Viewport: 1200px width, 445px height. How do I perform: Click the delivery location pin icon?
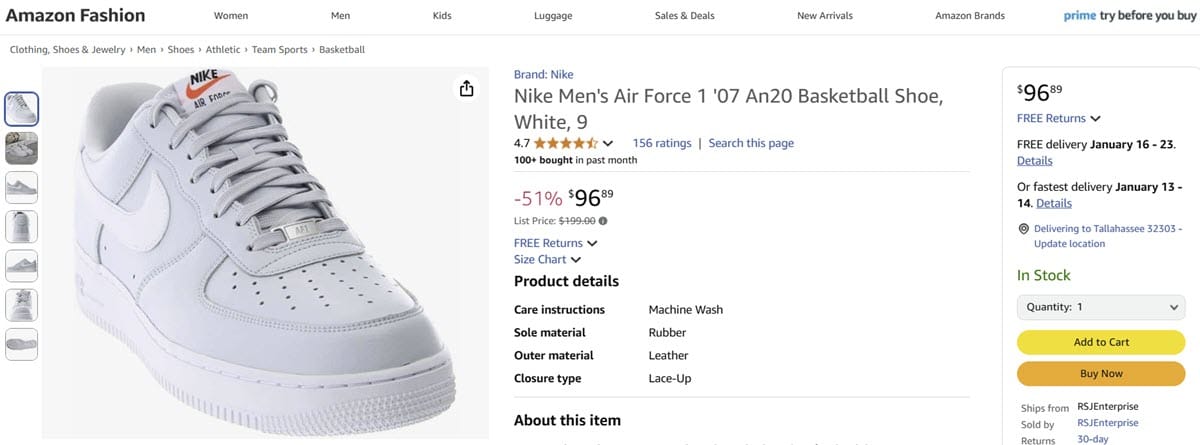(x=1023, y=229)
